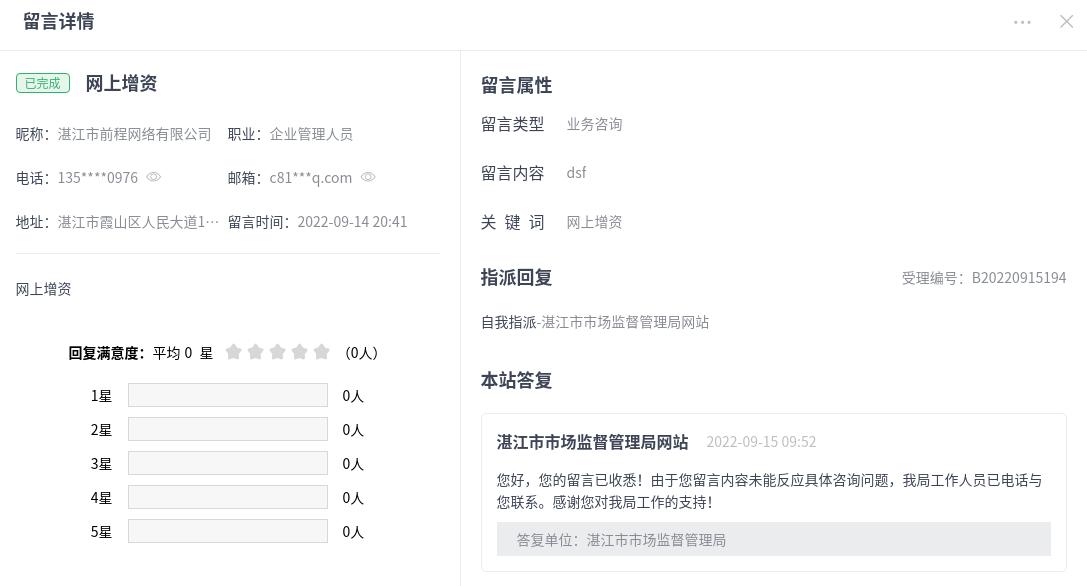Click the 已完成 status tag
1087x586 pixels.
click(43, 83)
